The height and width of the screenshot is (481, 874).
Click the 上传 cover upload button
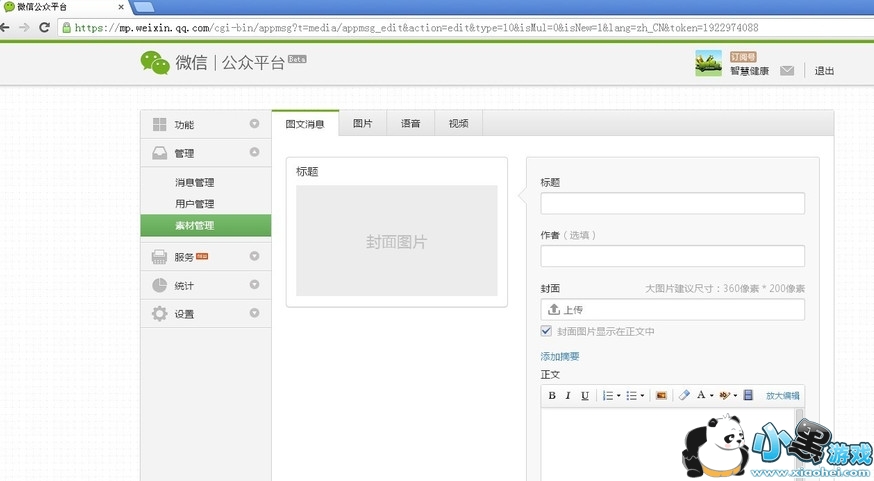pyautogui.click(x=672, y=309)
